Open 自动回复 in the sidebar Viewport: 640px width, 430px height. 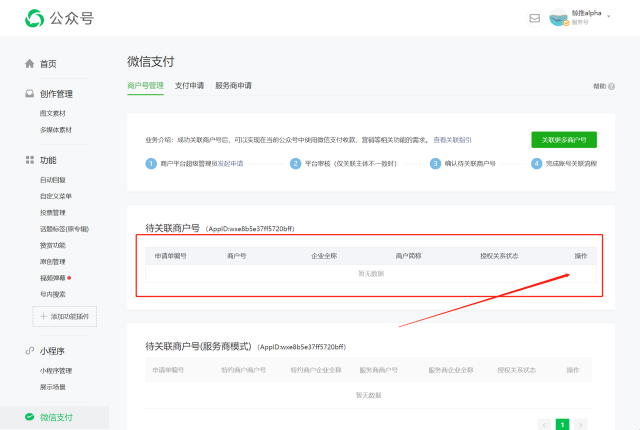tap(53, 180)
